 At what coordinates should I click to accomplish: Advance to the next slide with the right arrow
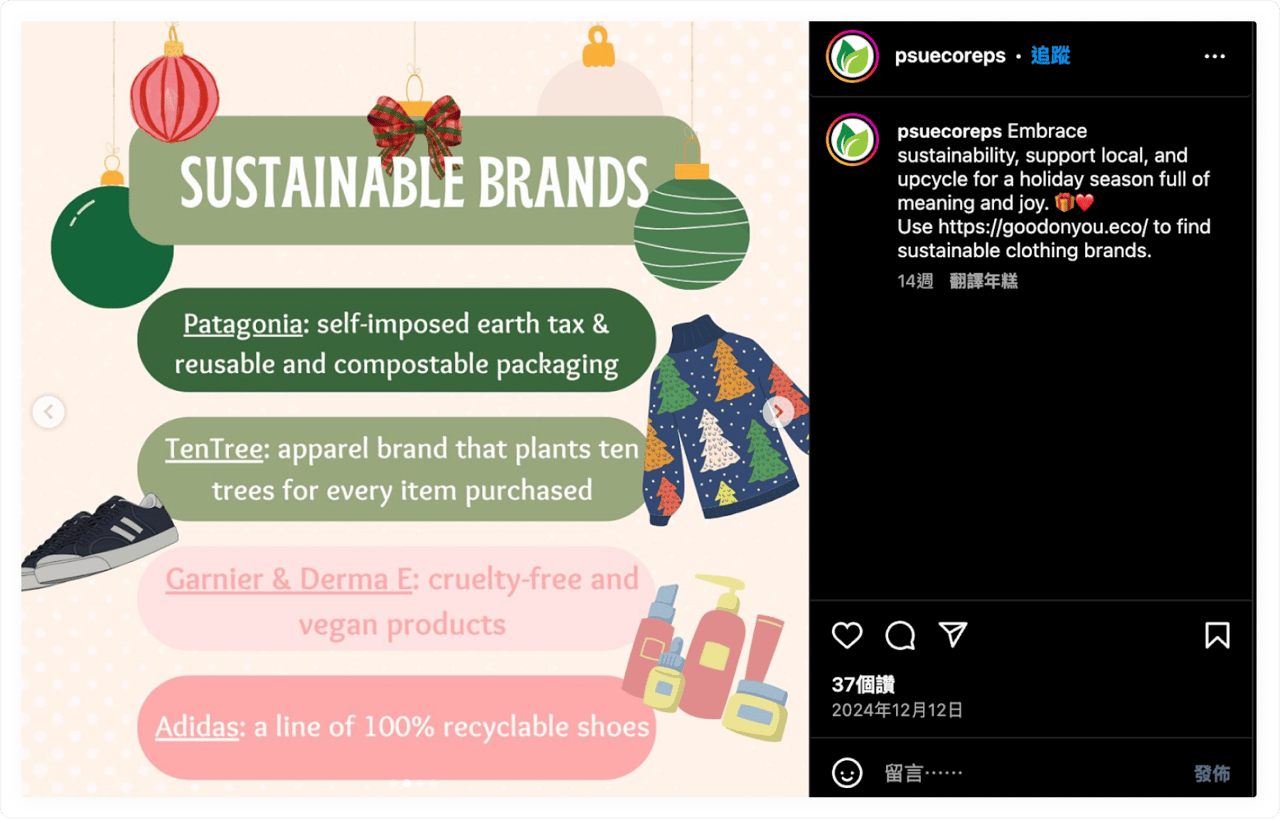click(778, 411)
